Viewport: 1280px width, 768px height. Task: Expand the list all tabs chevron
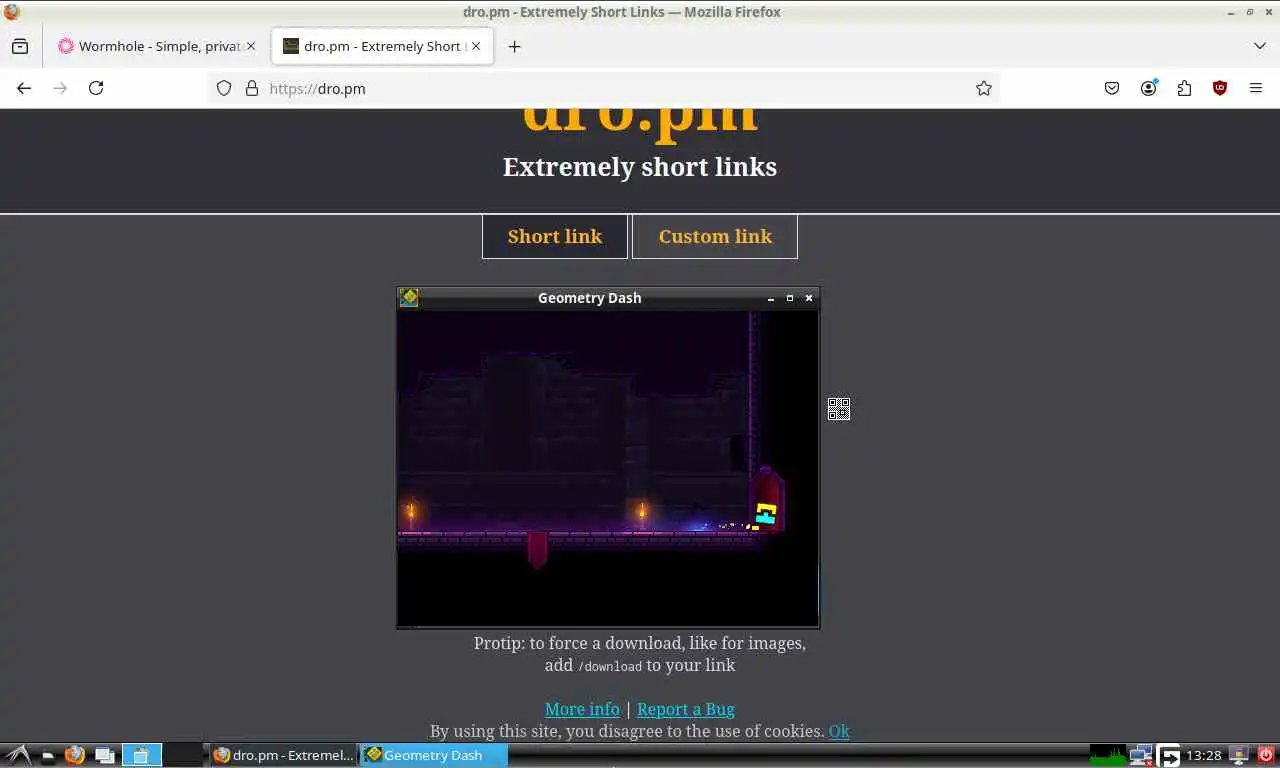pyautogui.click(x=1260, y=46)
